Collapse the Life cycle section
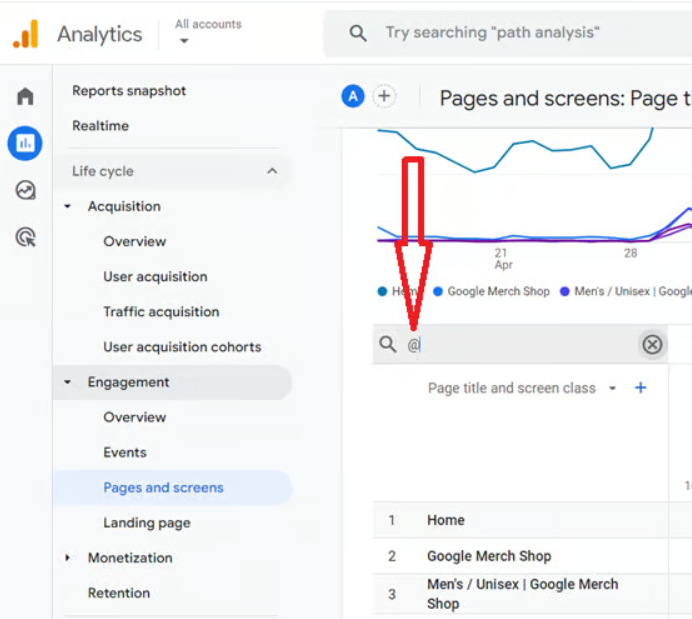Image resolution: width=692 pixels, height=619 pixels. pos(272,171)
